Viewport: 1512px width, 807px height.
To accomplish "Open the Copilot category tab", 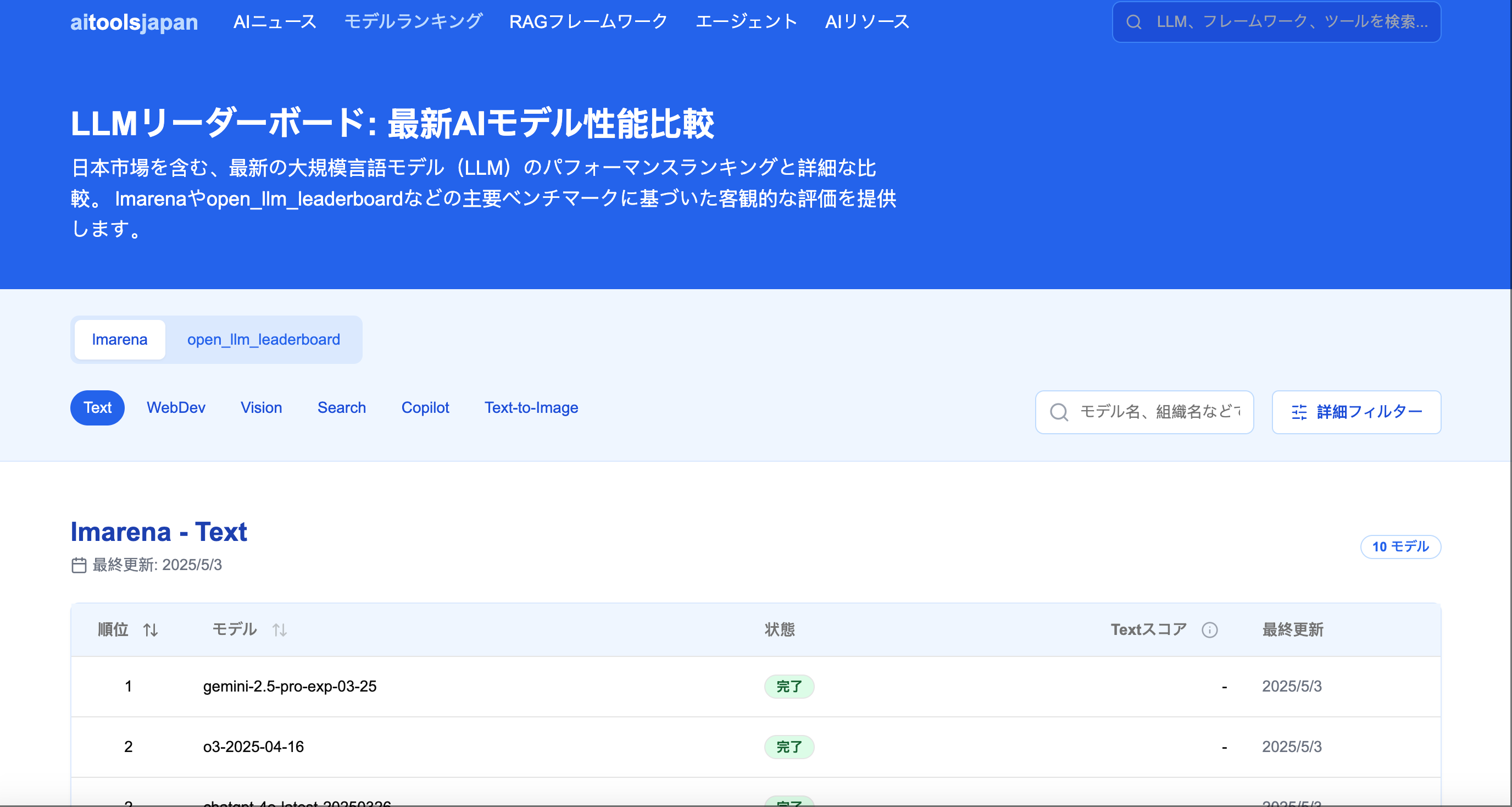I will click(x=425, y=407).
